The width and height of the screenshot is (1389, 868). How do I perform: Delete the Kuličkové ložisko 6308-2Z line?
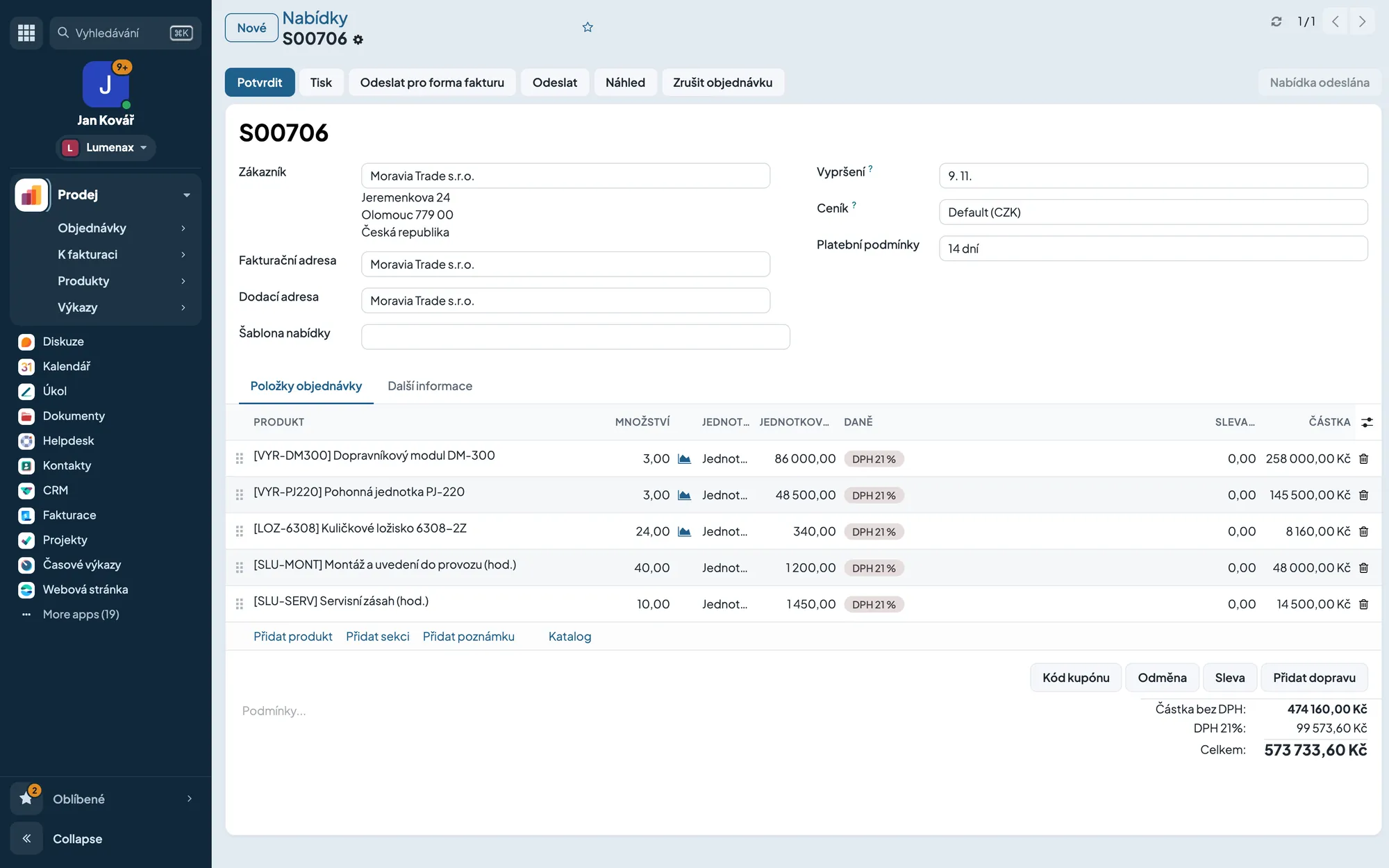[x=1363, y=531]
